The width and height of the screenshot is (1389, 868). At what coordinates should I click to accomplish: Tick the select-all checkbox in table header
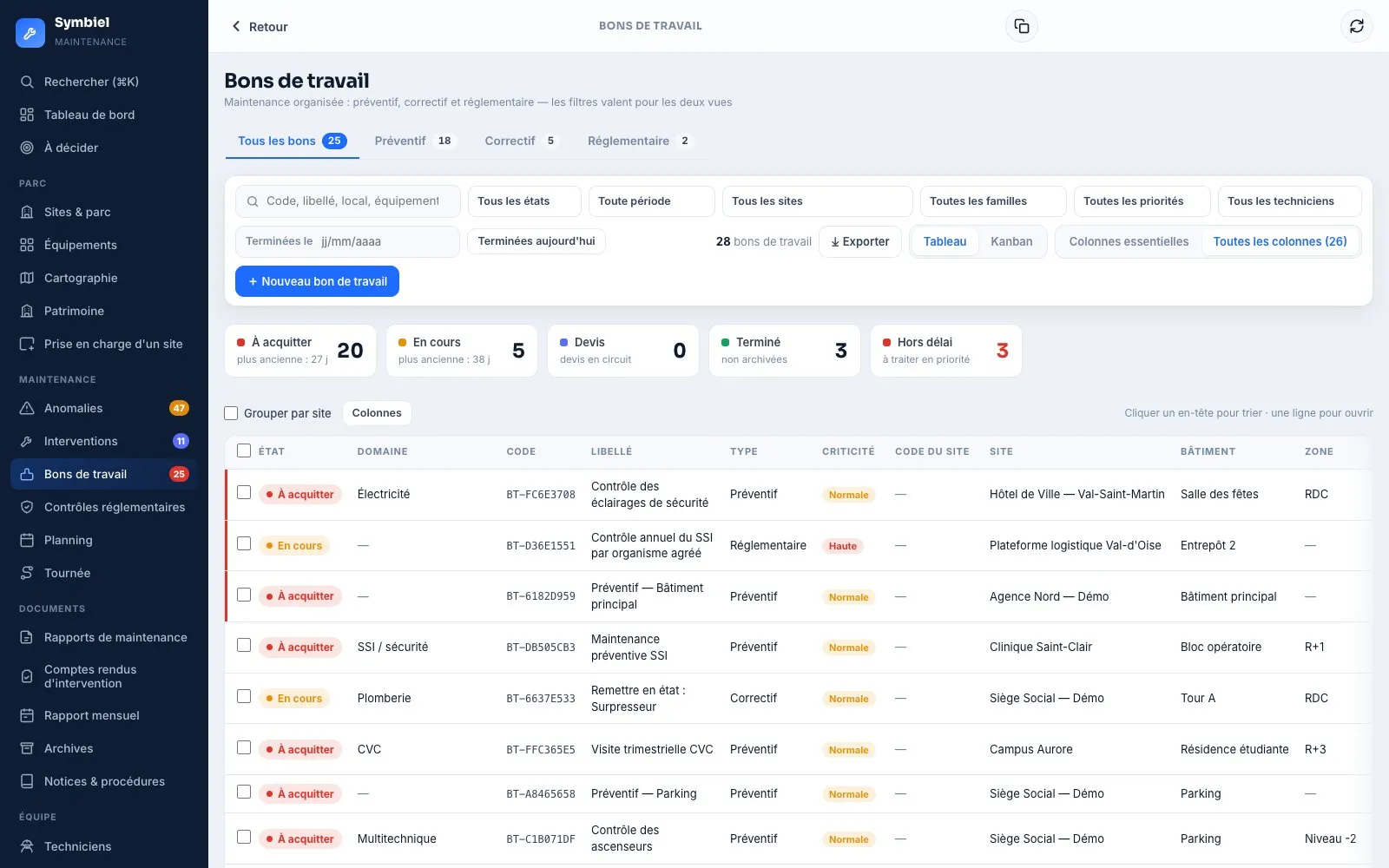pos(244,450)
